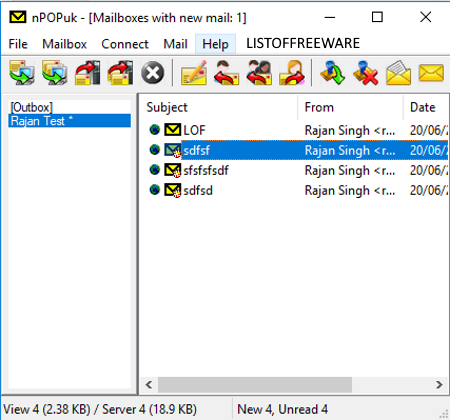Open the Mailbox menu
Screen dimensions: 450x420
click(x=64, y=44)
